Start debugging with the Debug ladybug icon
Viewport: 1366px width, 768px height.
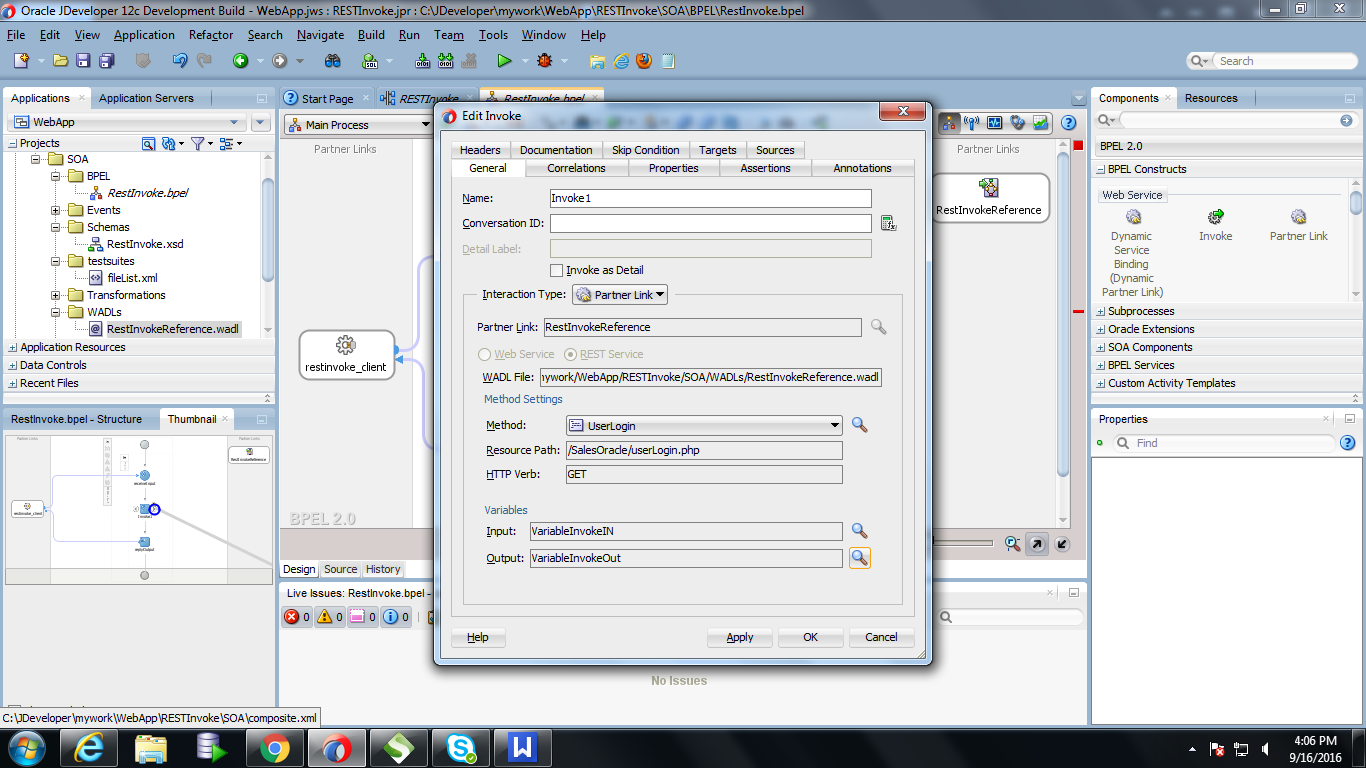(x=544, y=60)
